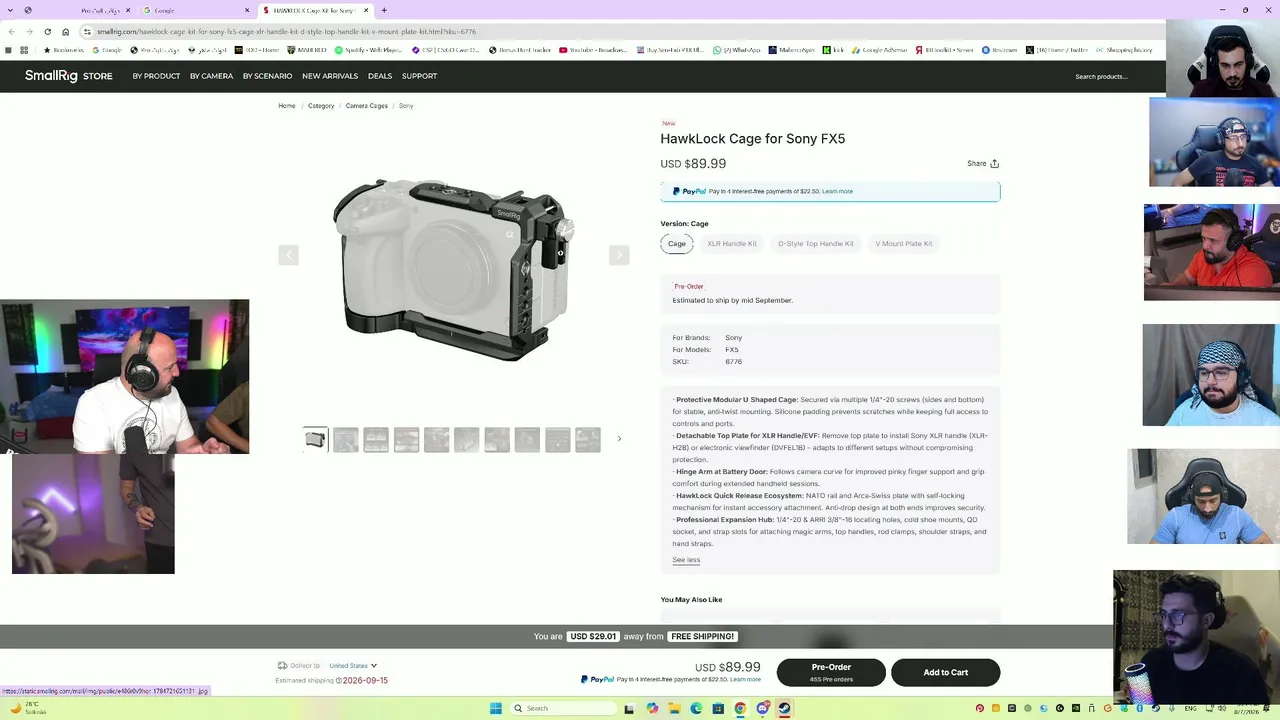The image size is (1280, 720).
Task: Select the fourth product thumbnail
Action: pyautogui.click(x=406, y=439)
